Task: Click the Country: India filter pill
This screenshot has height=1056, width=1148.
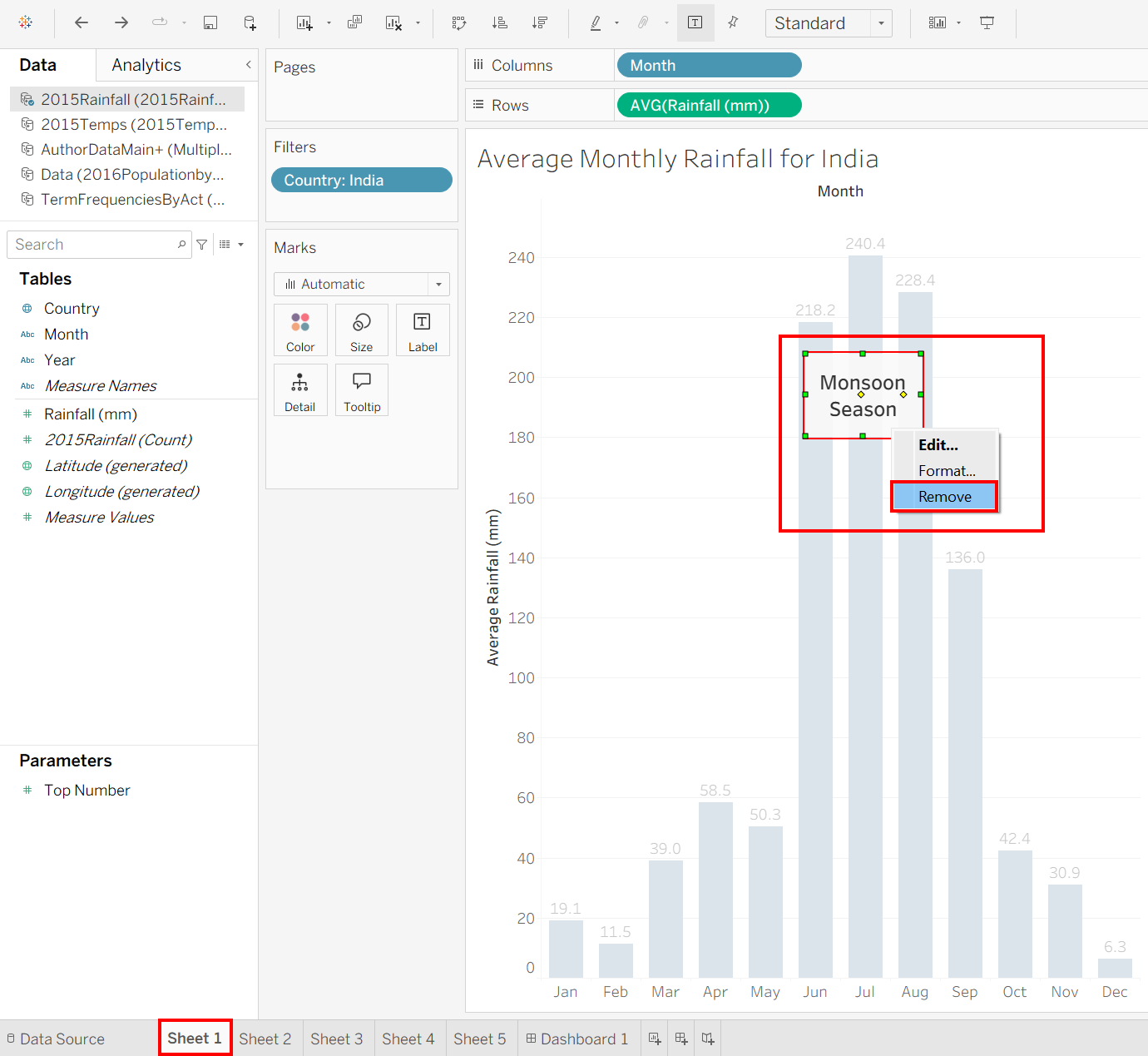Action: click(x=362, y=181)
